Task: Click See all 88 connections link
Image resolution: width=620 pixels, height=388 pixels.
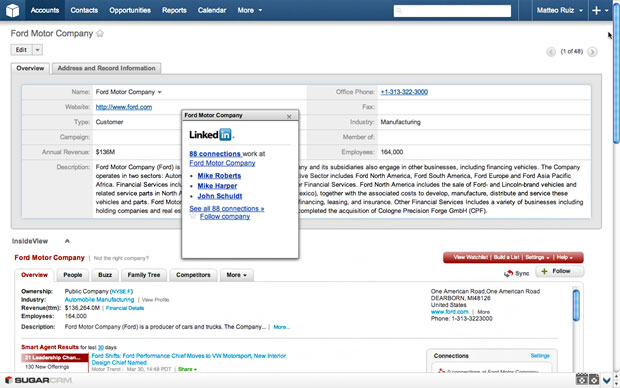Action: (x=227, y=208)
